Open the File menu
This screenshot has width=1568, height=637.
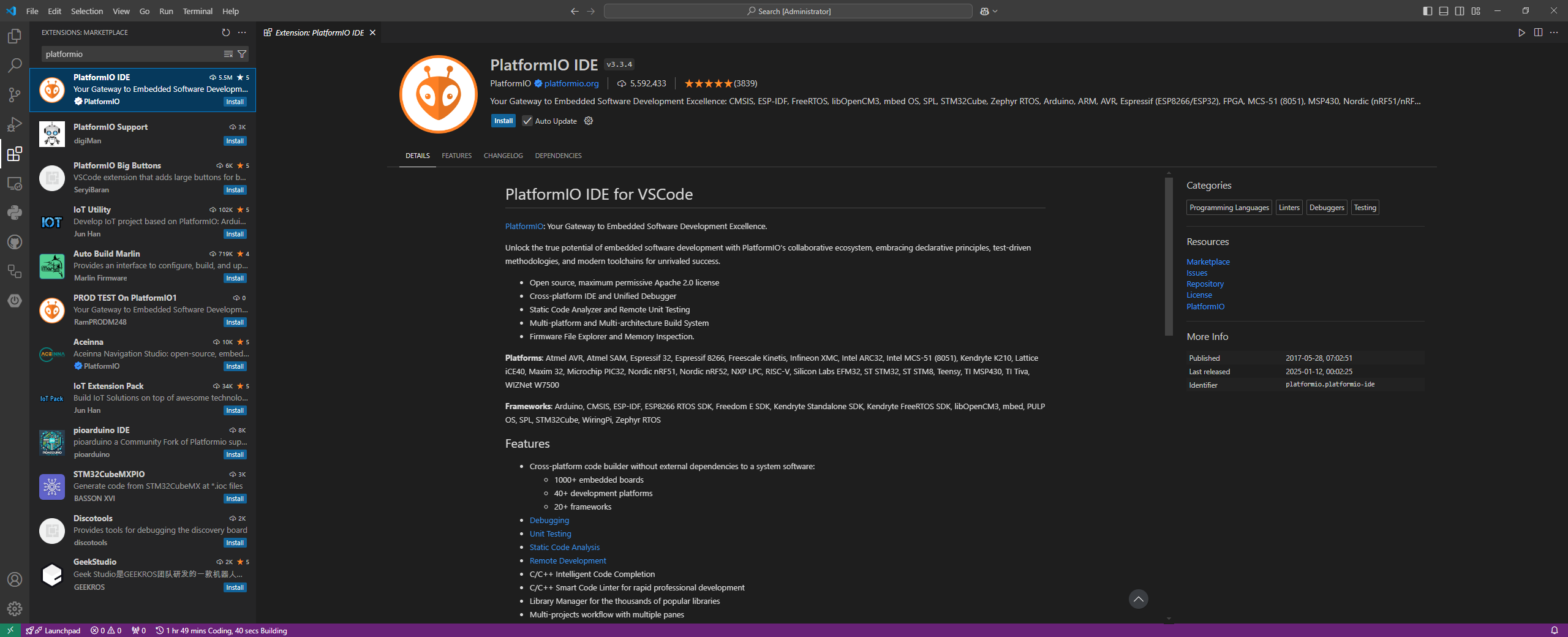pyautogui.click(x=32, y=11)
